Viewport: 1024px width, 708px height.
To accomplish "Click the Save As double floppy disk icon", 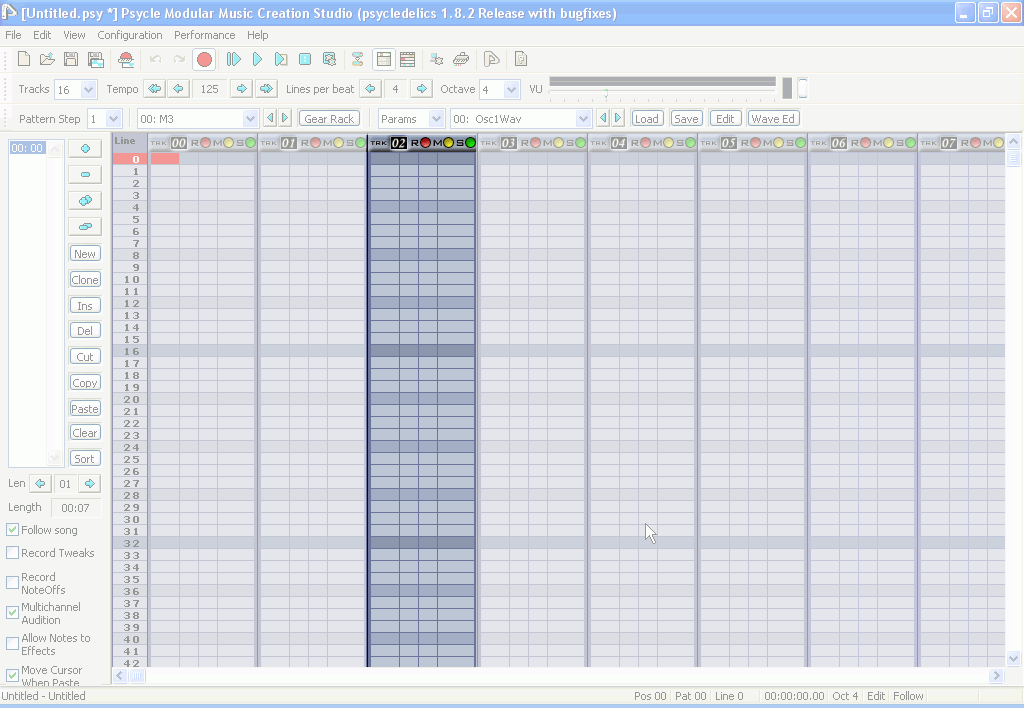I will pos(96,59).
